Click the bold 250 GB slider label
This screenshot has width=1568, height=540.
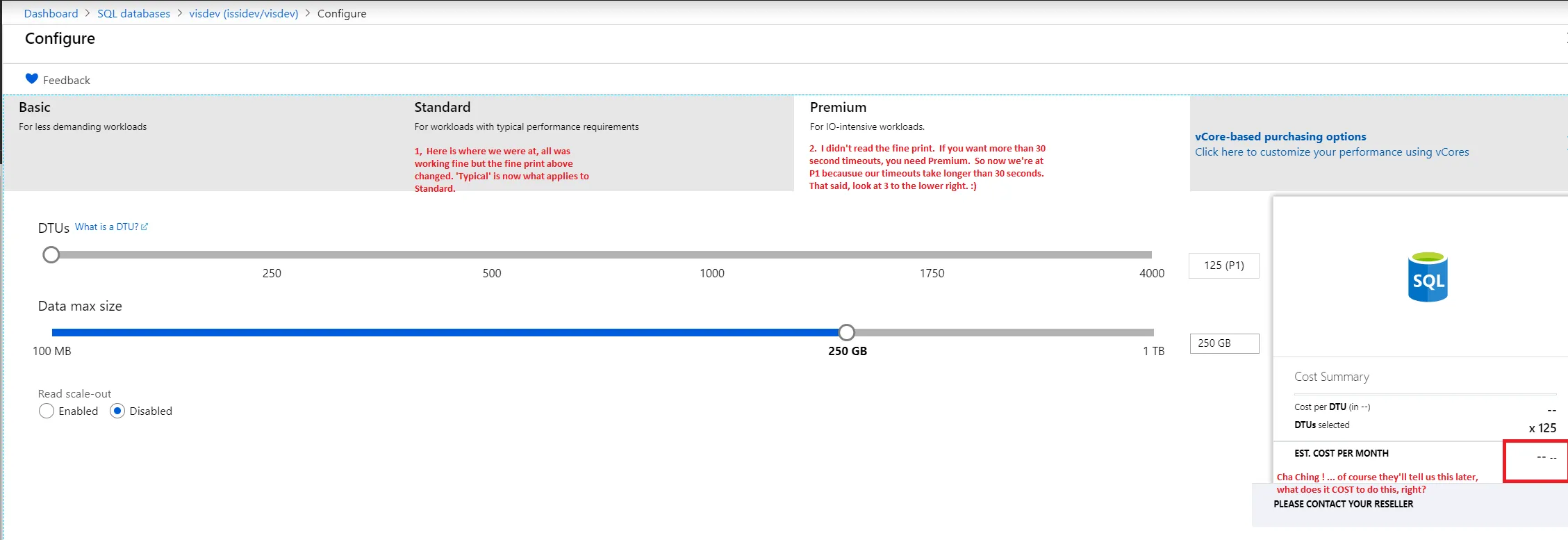point(848,351)
